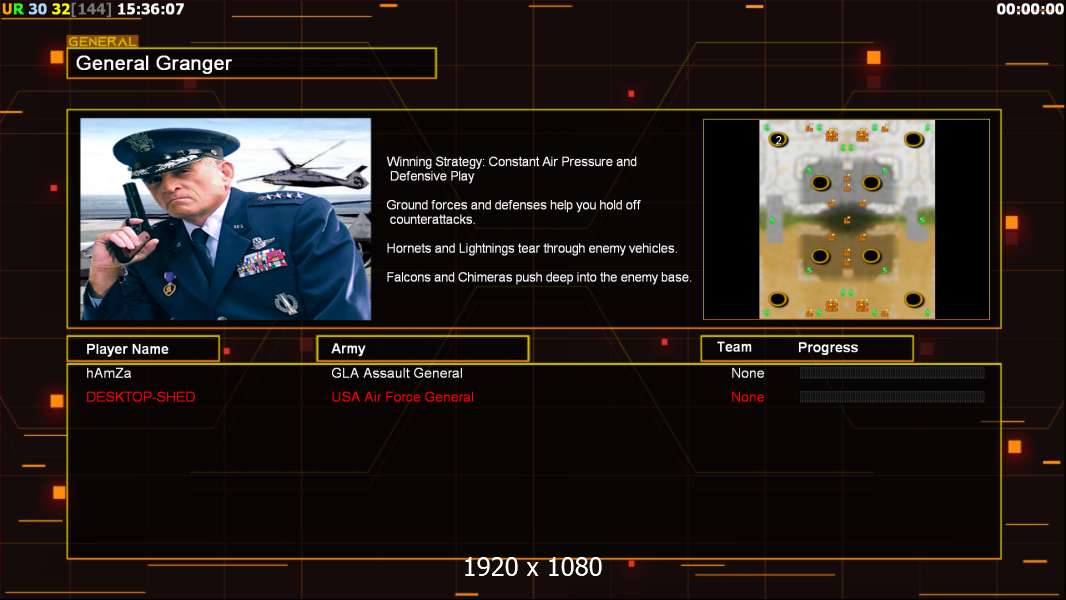Click the Army column header
Screen dimensions: 1066x600
422,349
